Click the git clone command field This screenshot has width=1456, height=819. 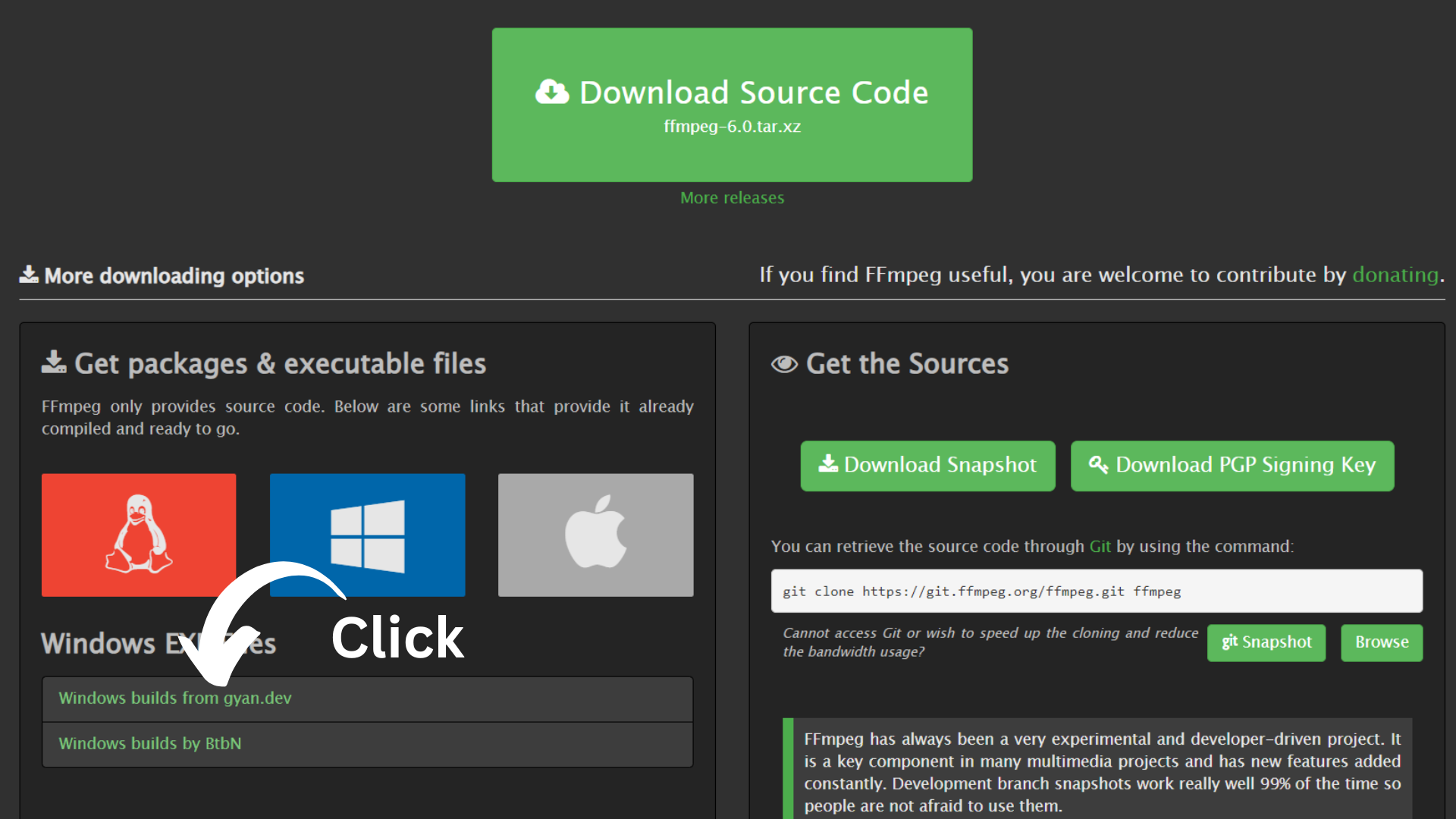pyautogui.click(x=1096, y=591)
